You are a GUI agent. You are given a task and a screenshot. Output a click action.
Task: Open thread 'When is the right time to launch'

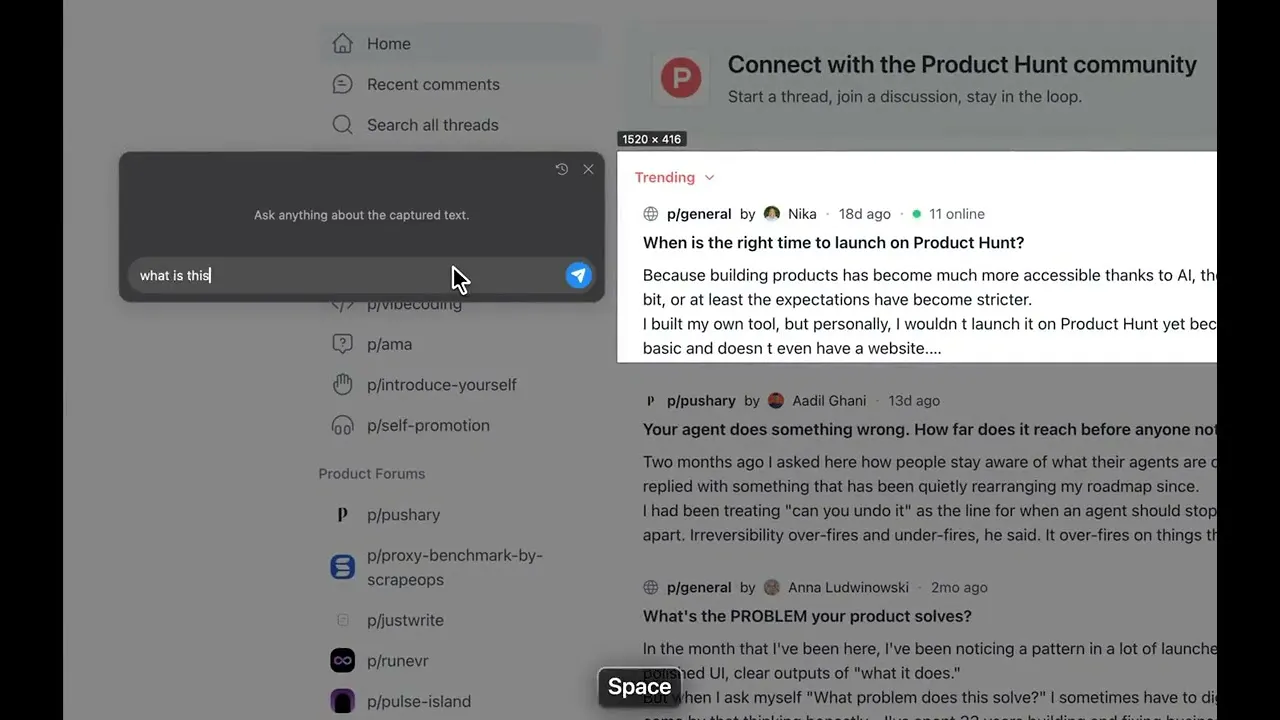click(x=834, y=243)
